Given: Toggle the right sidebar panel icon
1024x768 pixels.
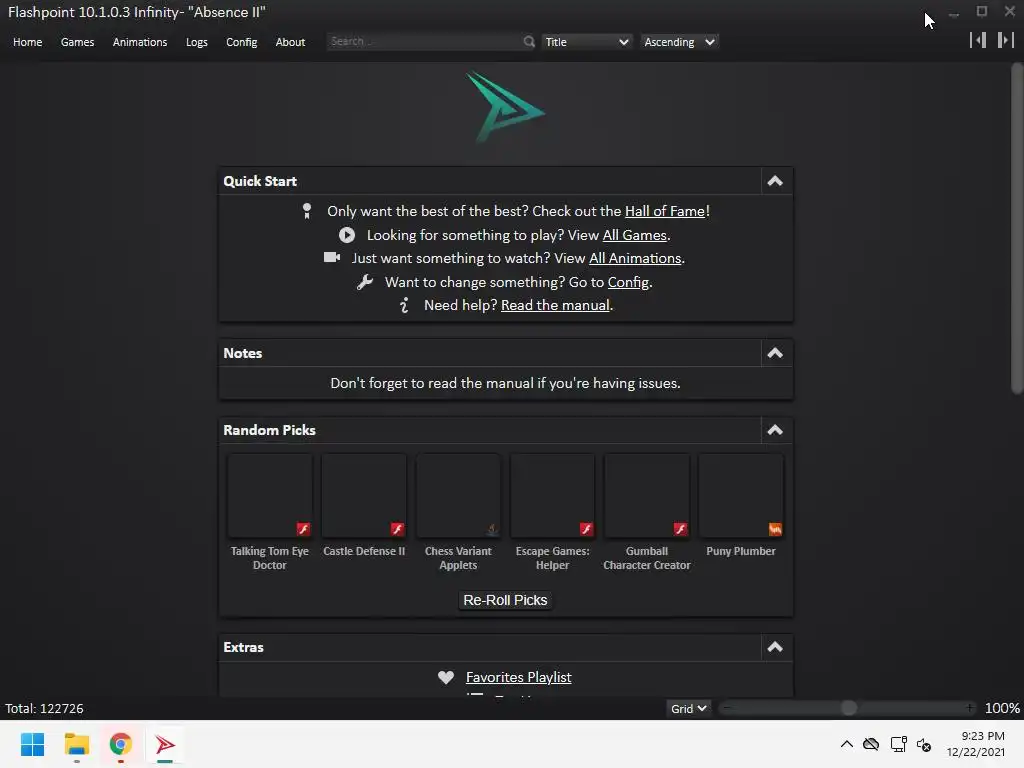Looking at the screenshot, I should coord(1006,40).
